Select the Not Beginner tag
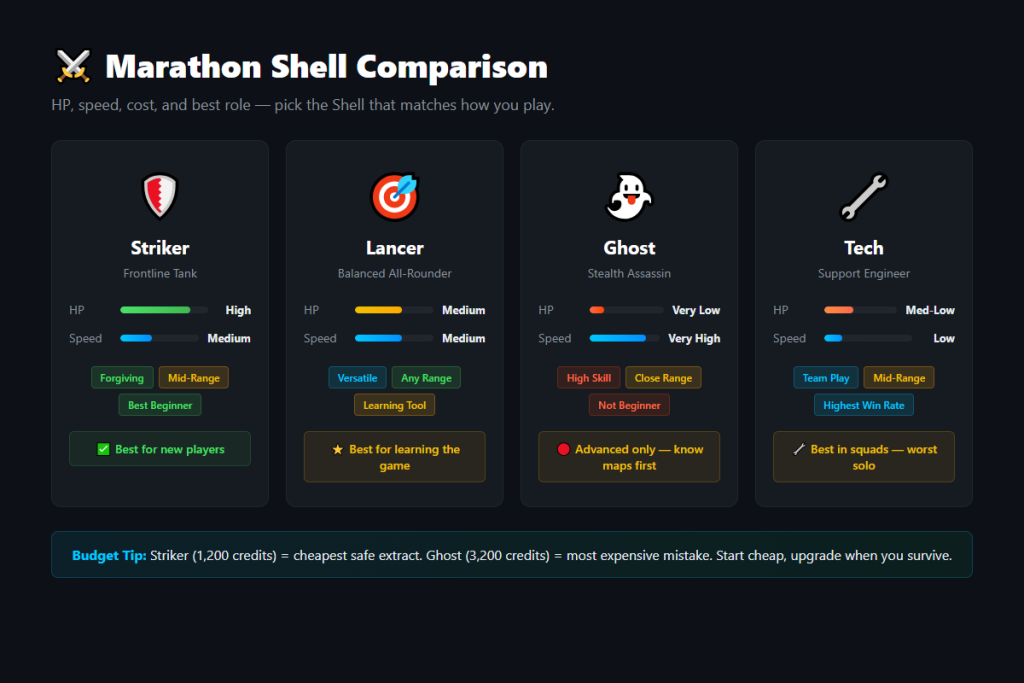Image resolution: width=1024 pixels, height=683 pixels. coord(629,405)
